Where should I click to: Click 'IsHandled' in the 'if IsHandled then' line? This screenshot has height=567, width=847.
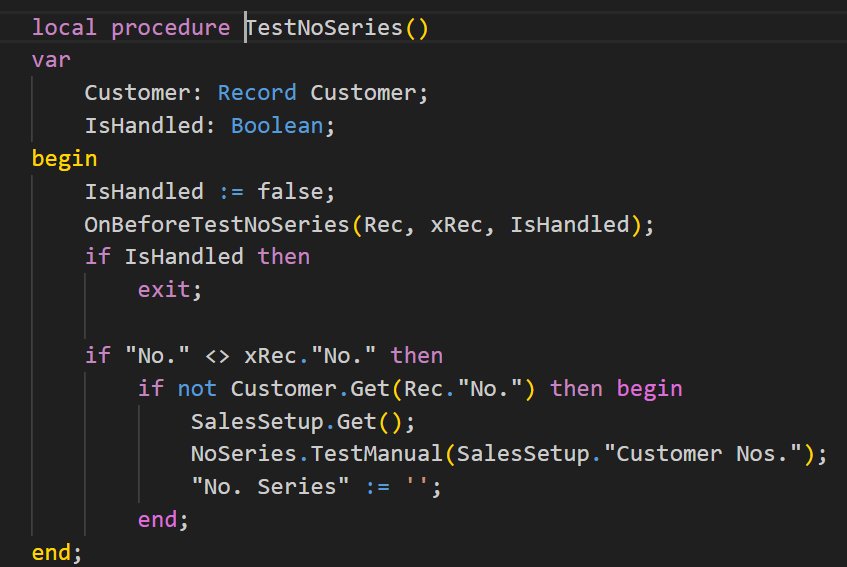(x=184, y=256)
